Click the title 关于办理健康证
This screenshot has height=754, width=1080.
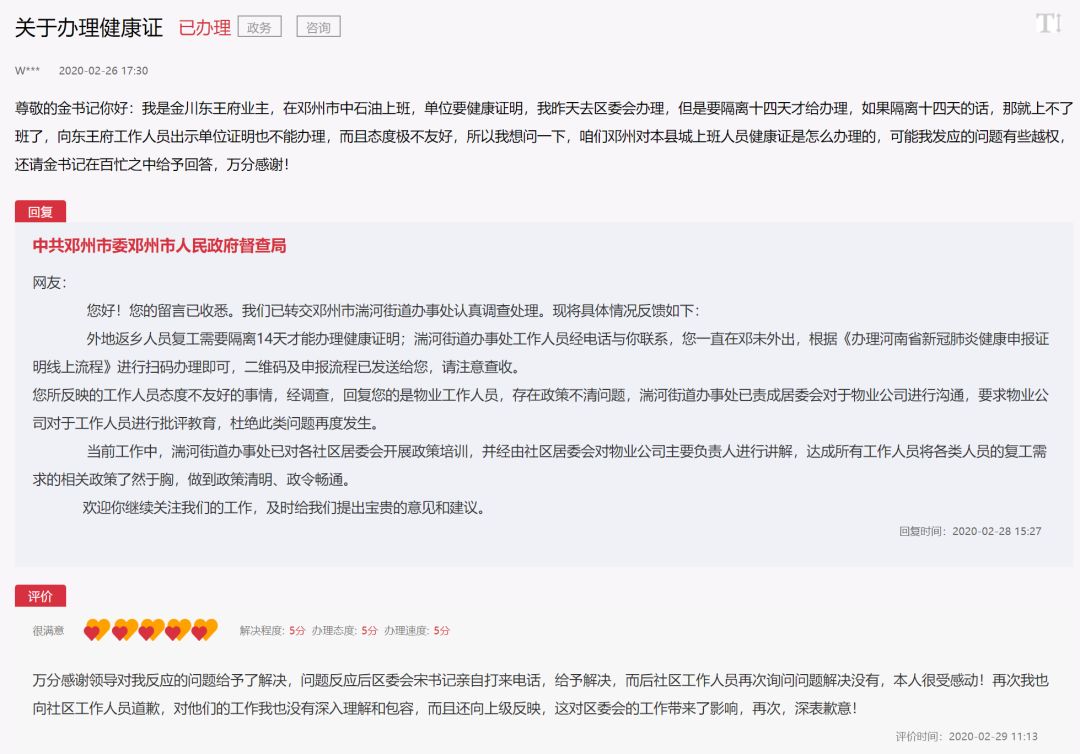tap(89, 28)
